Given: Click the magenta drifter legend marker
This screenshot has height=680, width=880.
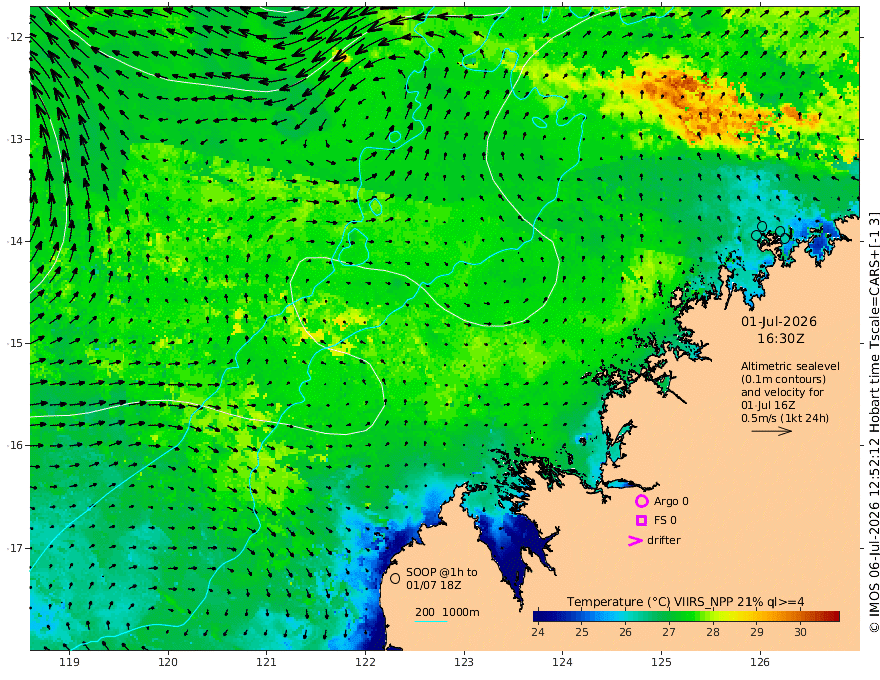Looking at the screenshot, I should 635,541.
